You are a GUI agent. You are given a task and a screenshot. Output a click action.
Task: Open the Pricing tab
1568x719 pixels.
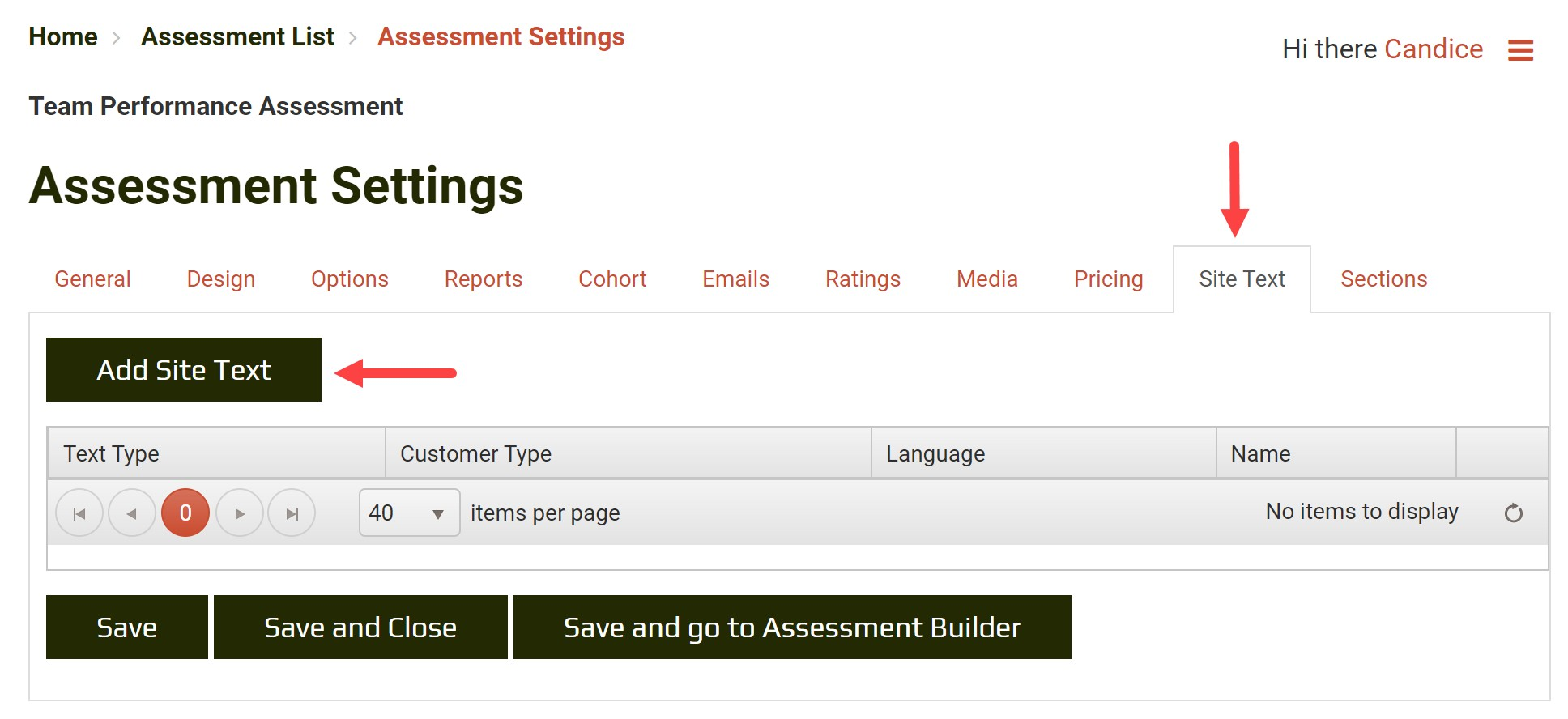[x=1108, y=279]
